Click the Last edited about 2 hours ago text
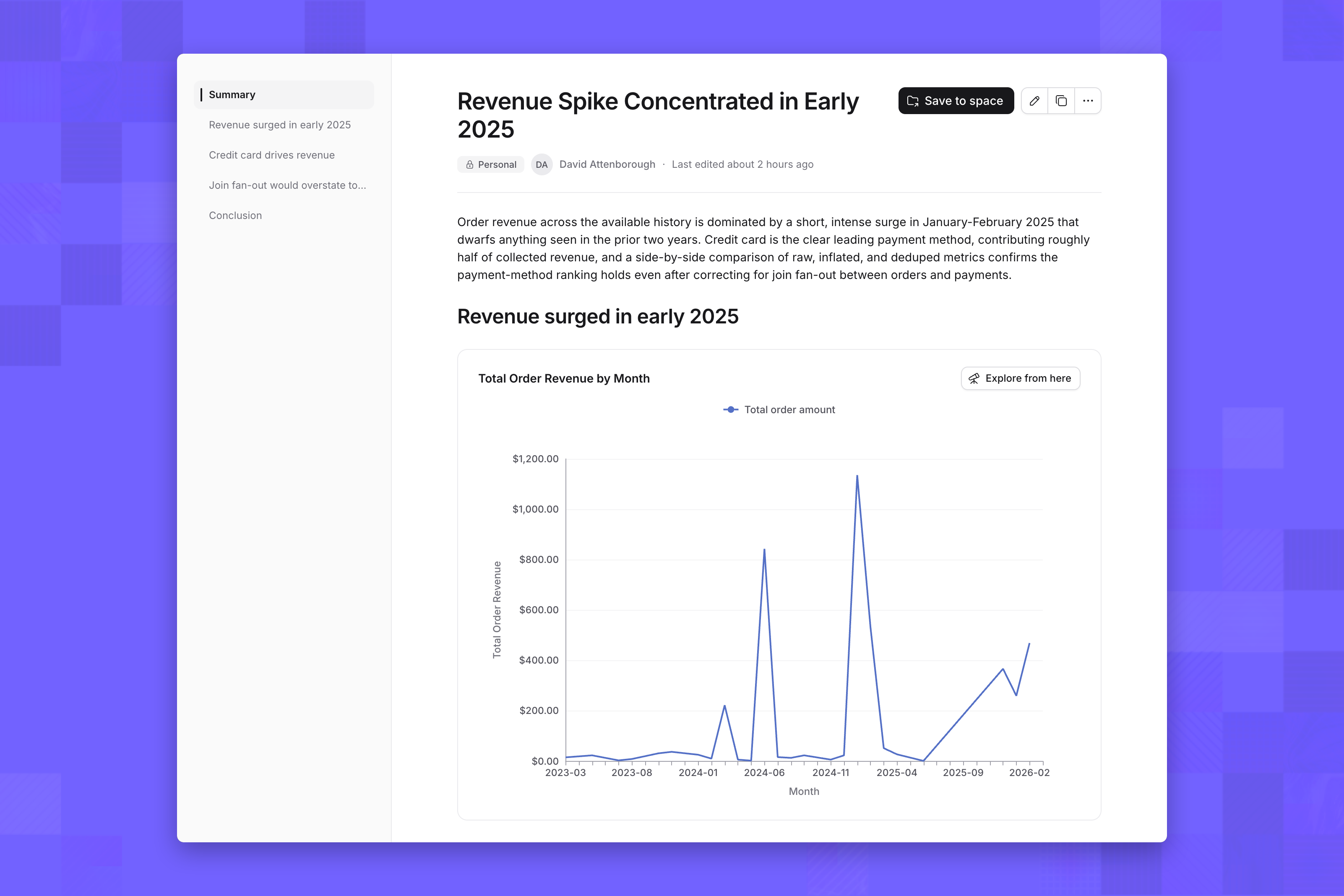This screenshot has width=1344, height=896. click(743, 164)
